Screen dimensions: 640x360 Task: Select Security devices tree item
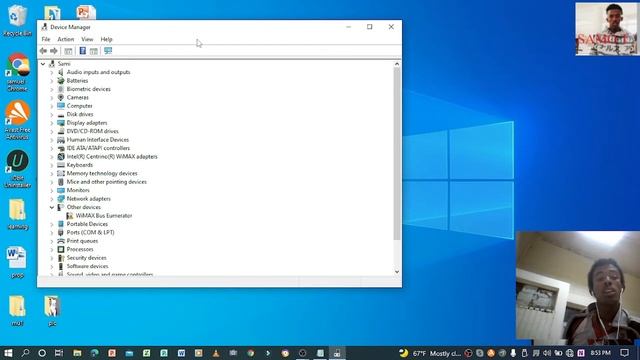(86, 258)
